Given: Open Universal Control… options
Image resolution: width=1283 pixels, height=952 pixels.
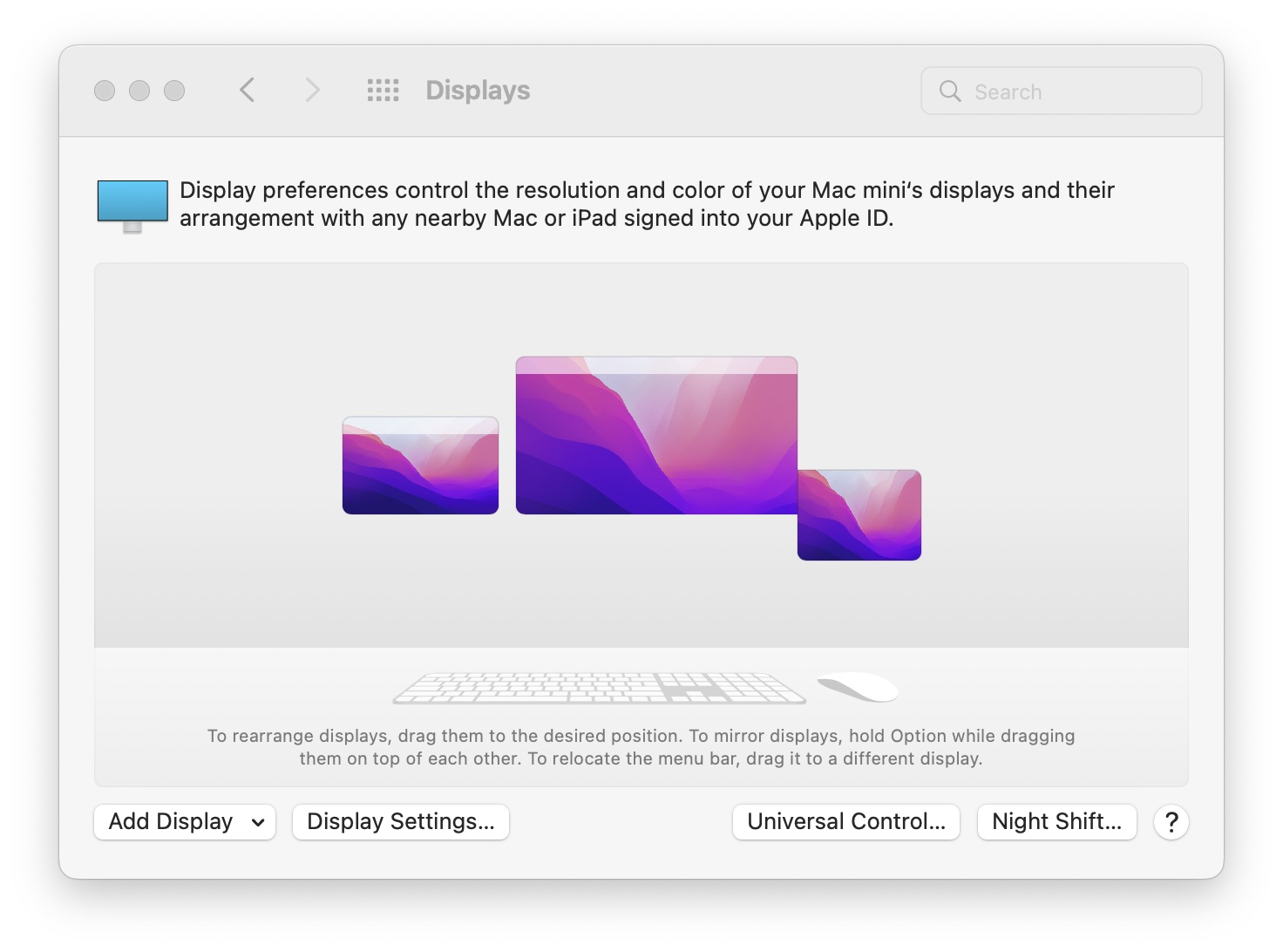Looking at the screenshot, I should 846,822.
